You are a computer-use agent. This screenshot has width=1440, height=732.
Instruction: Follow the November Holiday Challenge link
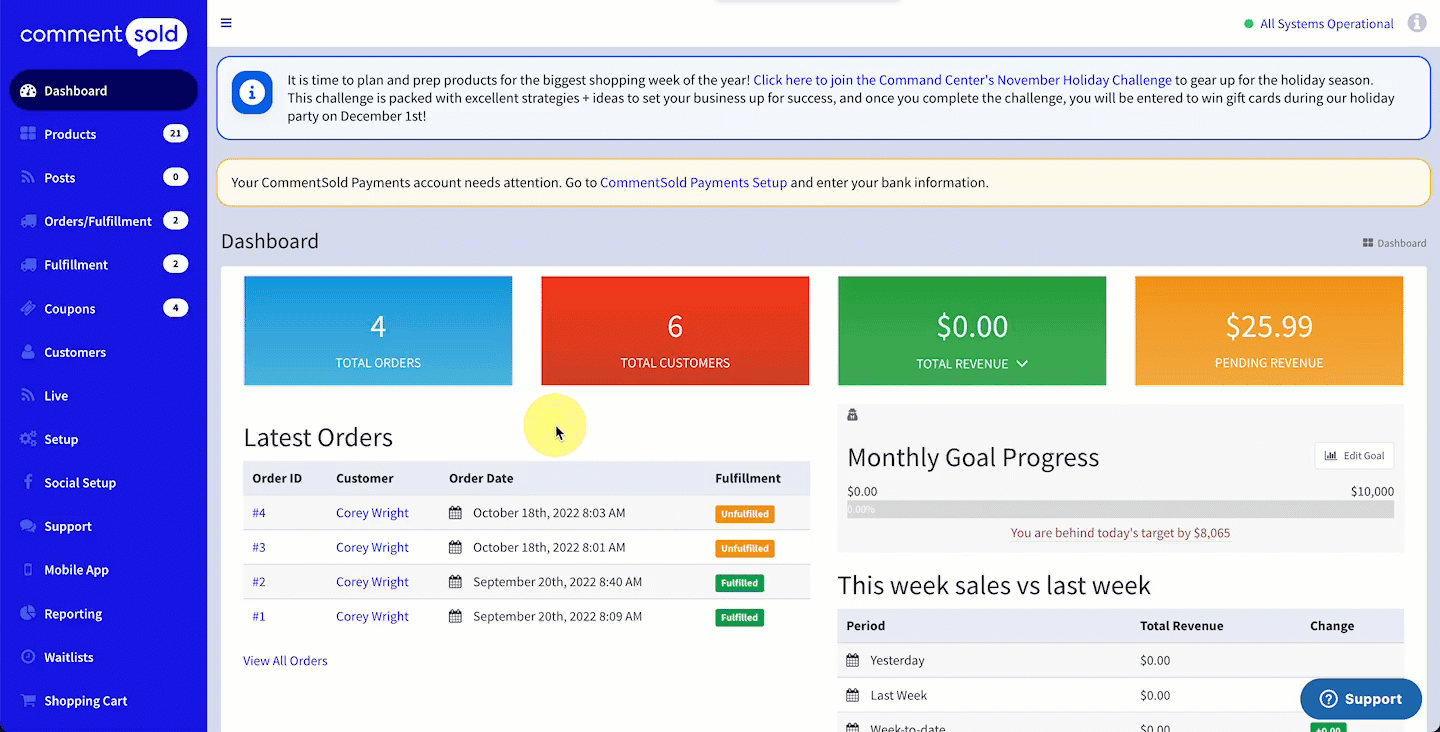962,80
